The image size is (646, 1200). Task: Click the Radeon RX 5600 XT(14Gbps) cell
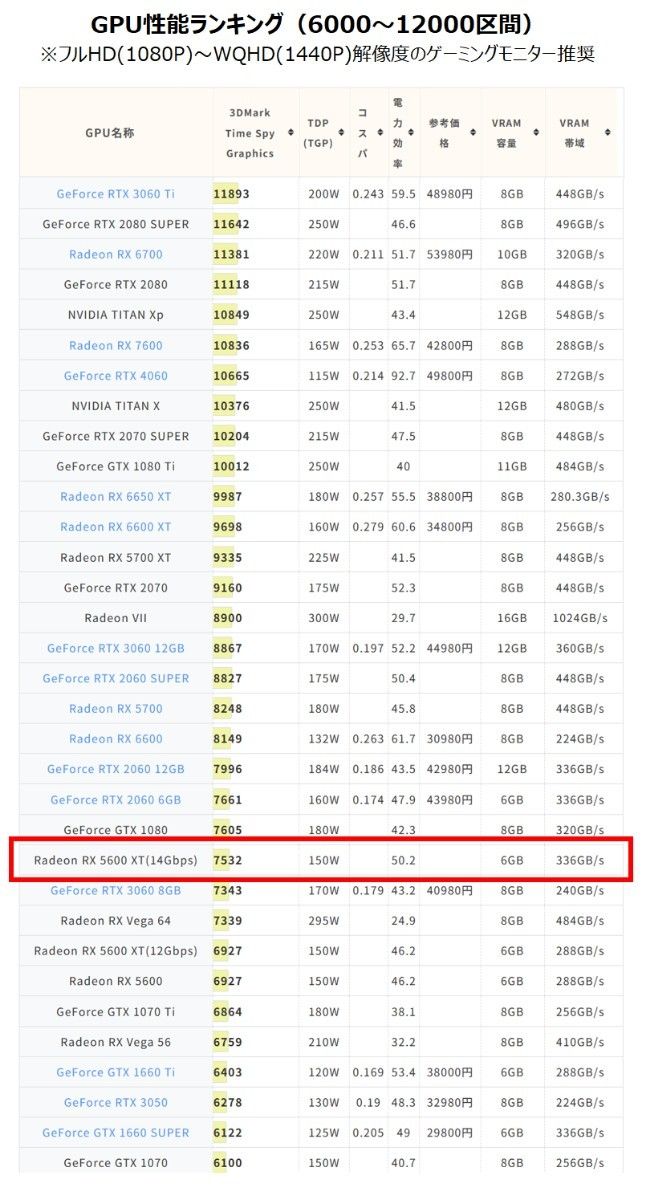[x=116, y=860]
